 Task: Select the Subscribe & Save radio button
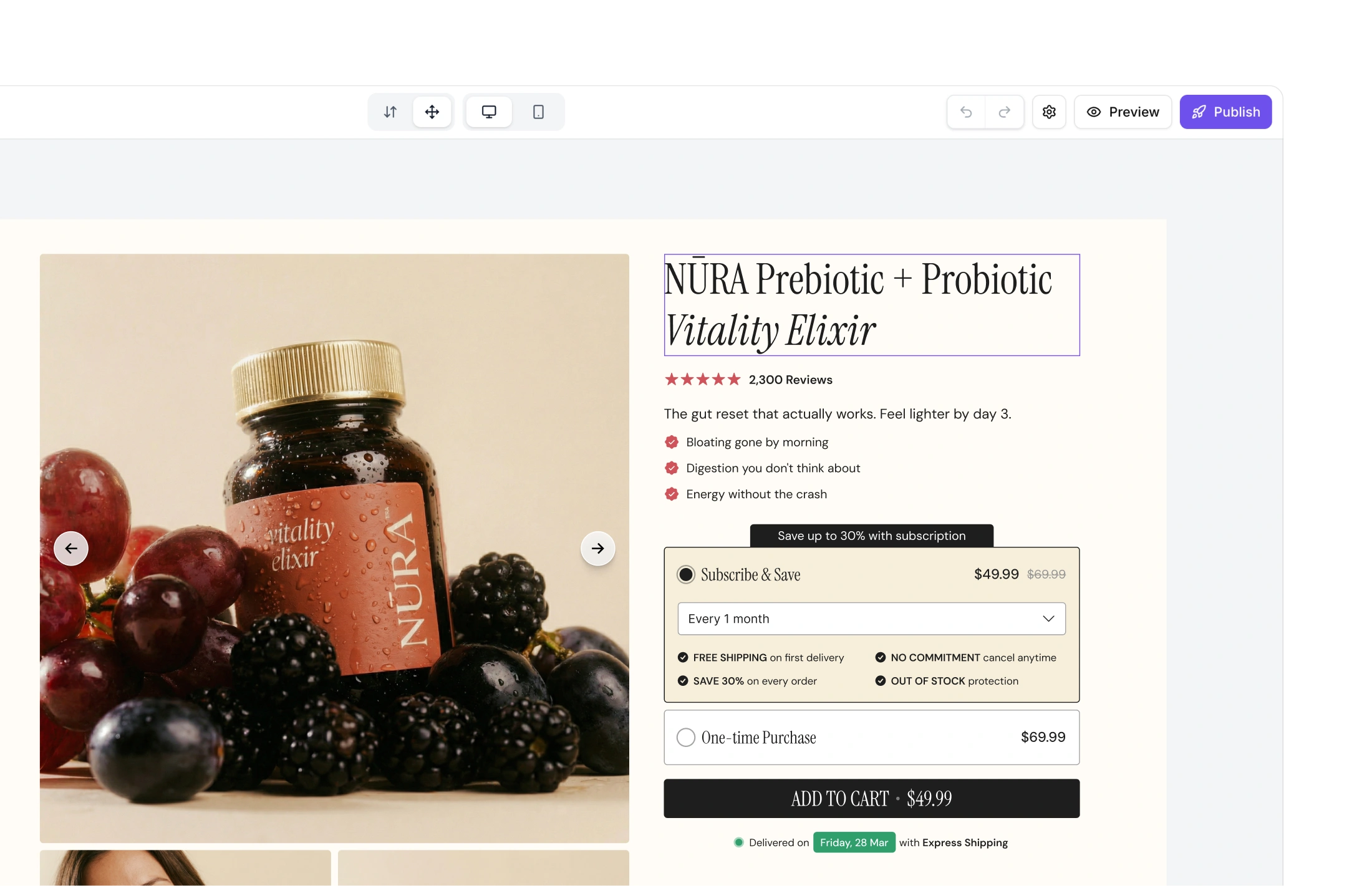(x=686, y=574)
